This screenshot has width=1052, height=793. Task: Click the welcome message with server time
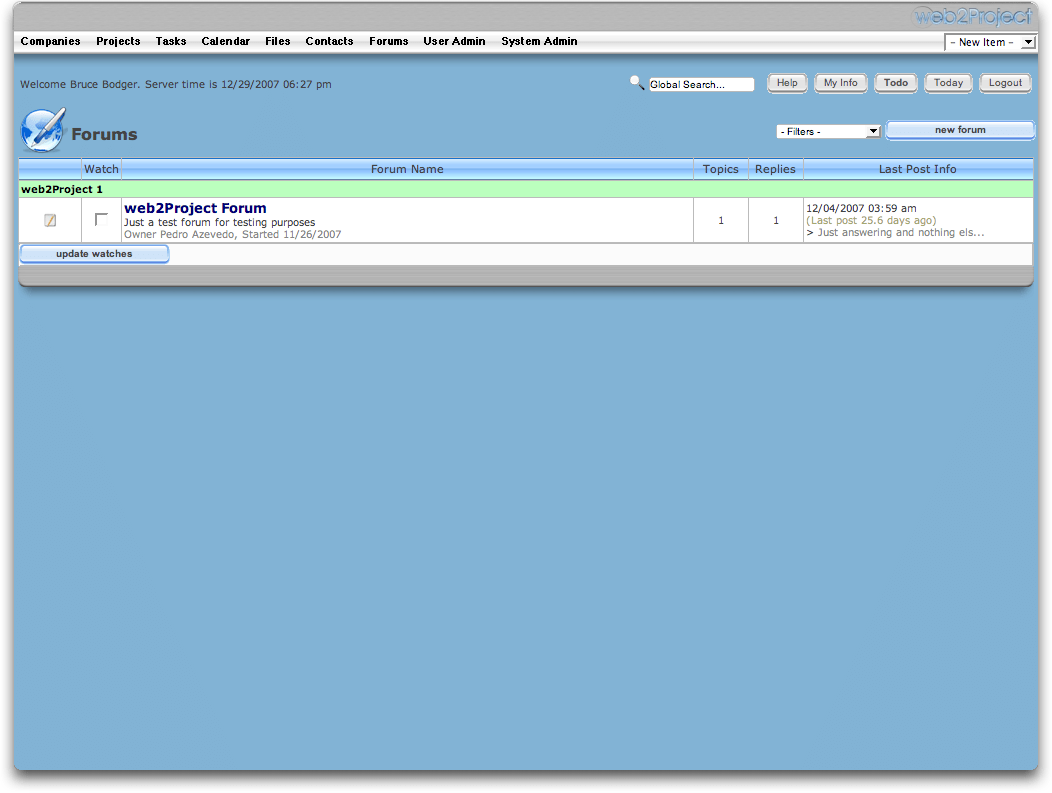tap(176, 85)
